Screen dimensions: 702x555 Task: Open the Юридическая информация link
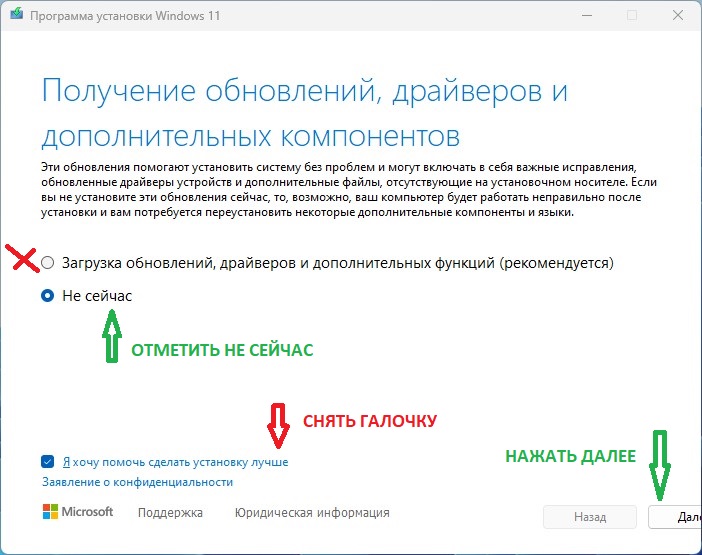(312, 512)
